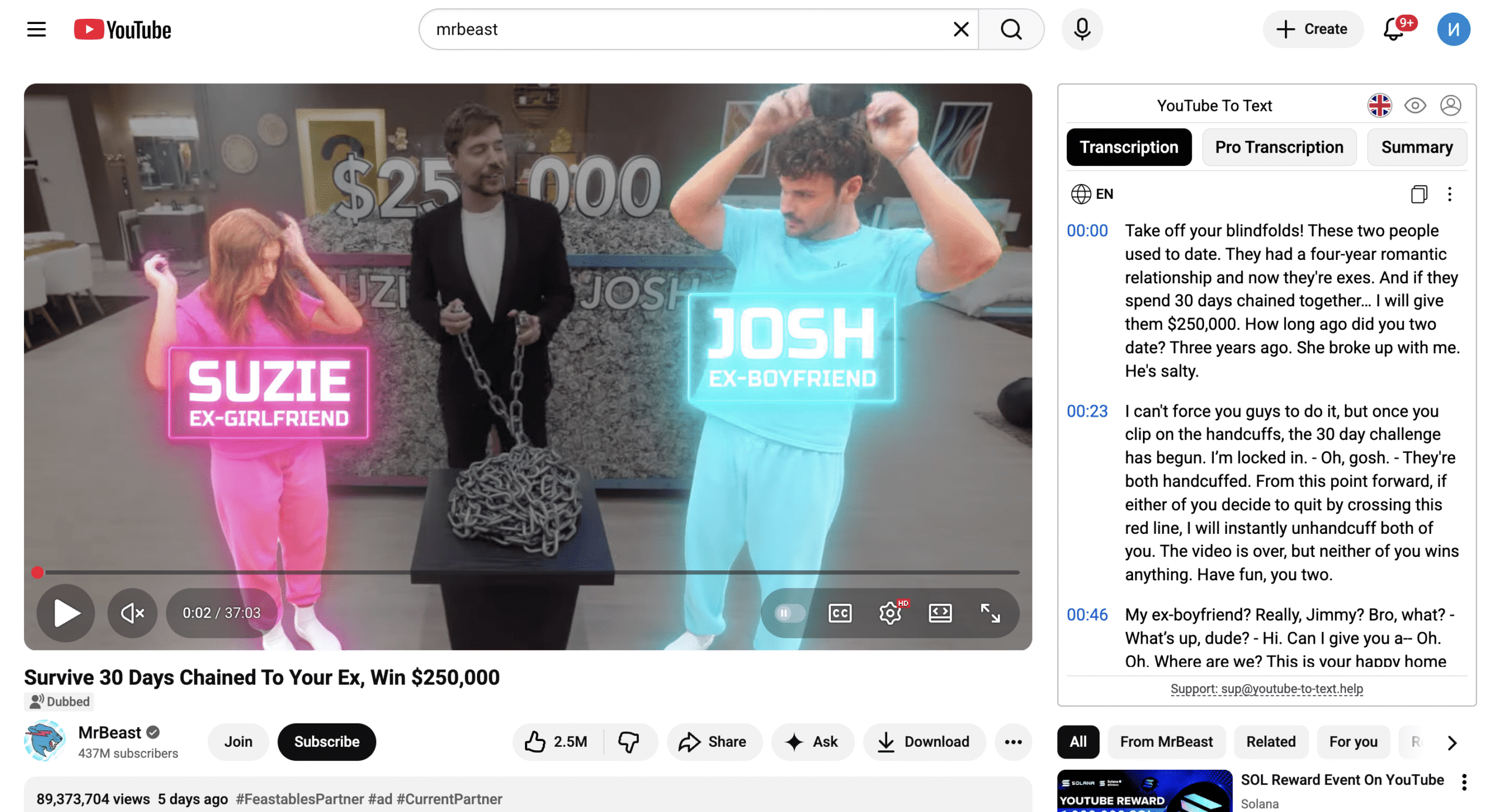This screenshot has width=1502, height=812.
Task: Toggle the eye visibility icon in YouTube To Text
Action: coord(1415,106)
